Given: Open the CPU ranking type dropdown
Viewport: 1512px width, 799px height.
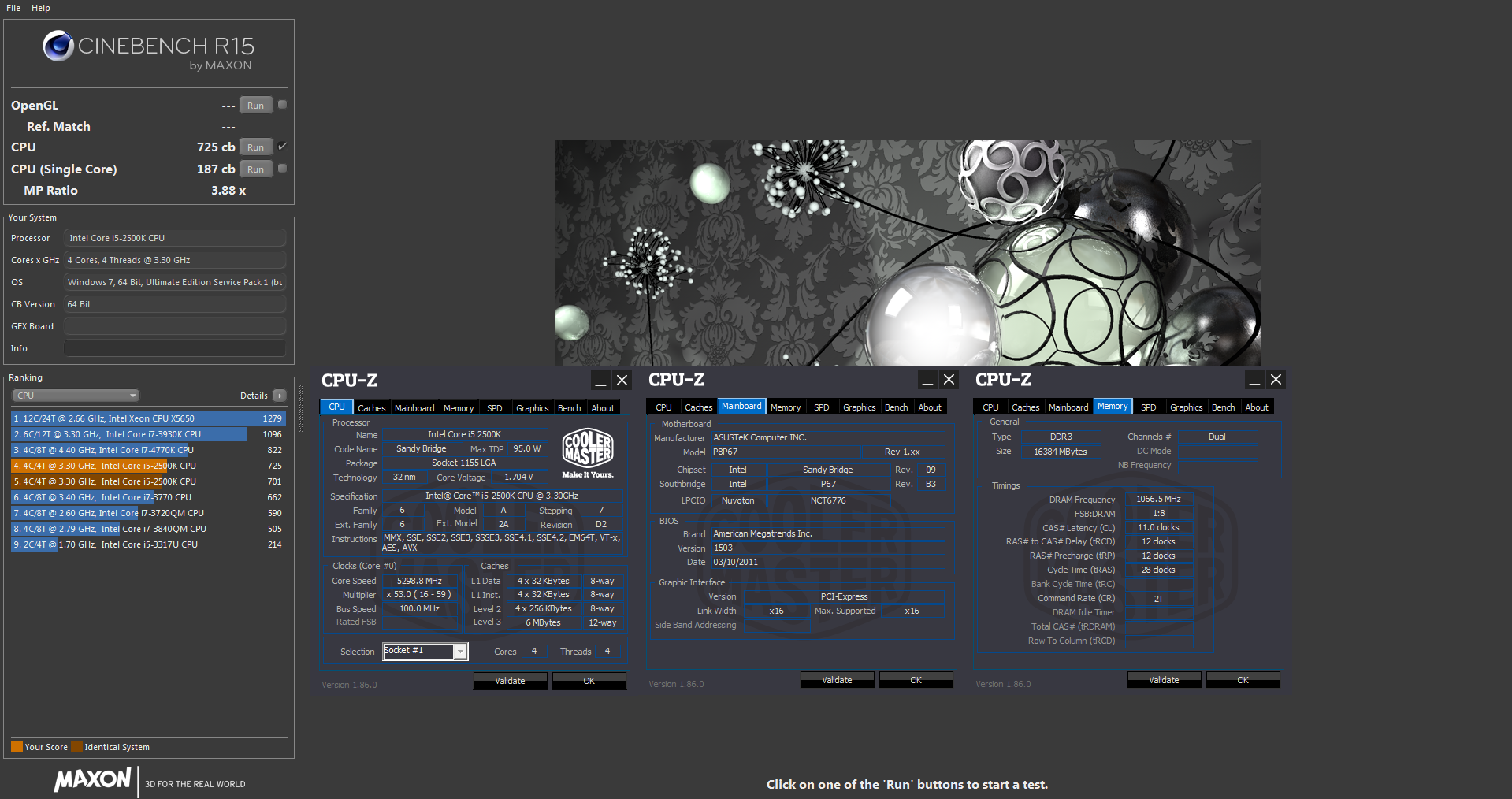Looking at the screenshot, I should click(x=76, y=396).
